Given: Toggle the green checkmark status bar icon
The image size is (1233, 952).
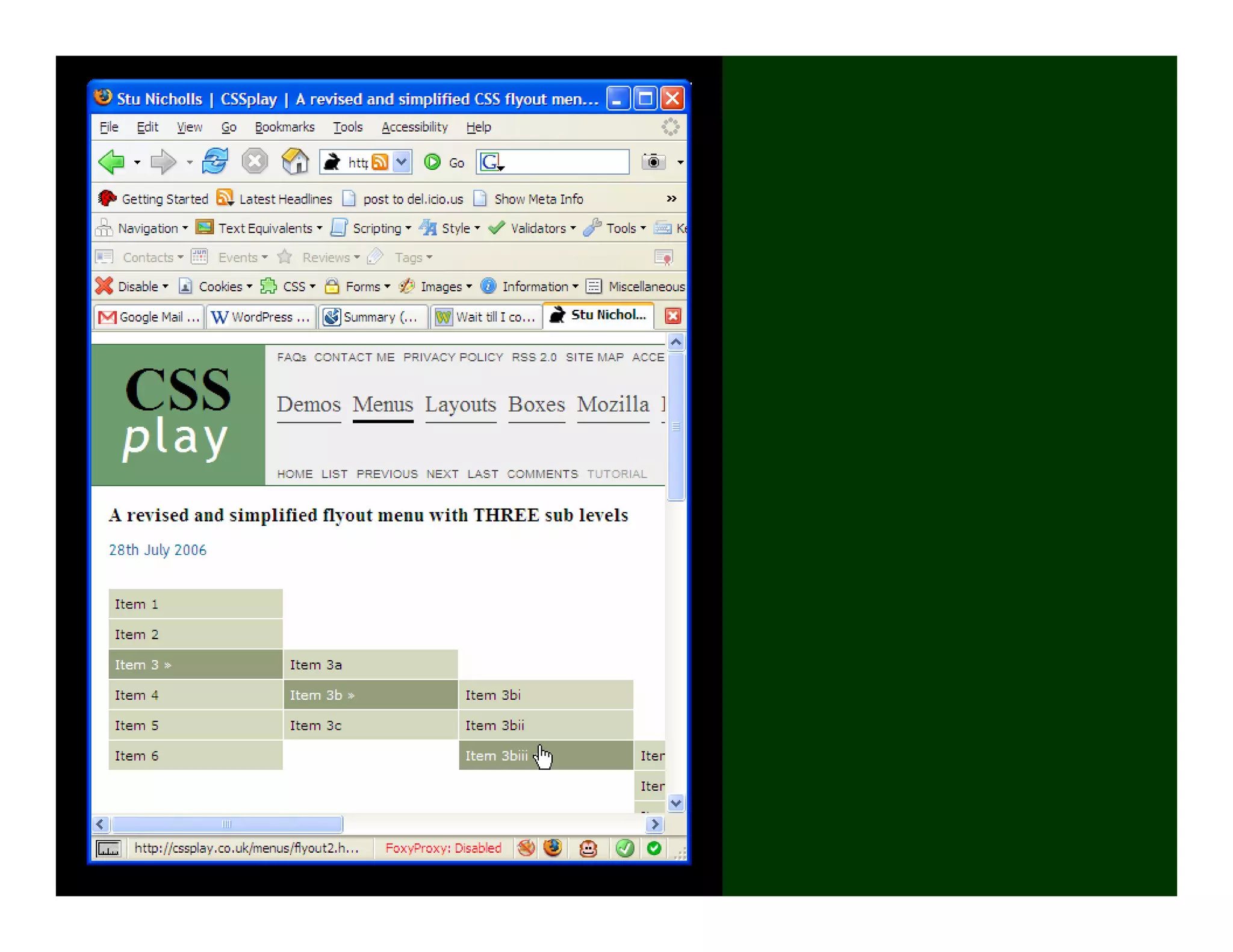Looking at the screenshot, I should [x=625, y=848].
